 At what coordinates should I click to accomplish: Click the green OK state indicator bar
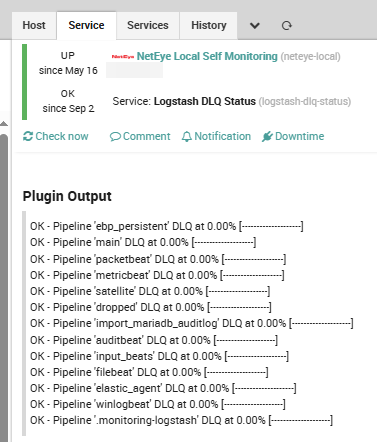click(x=24, y=82)
